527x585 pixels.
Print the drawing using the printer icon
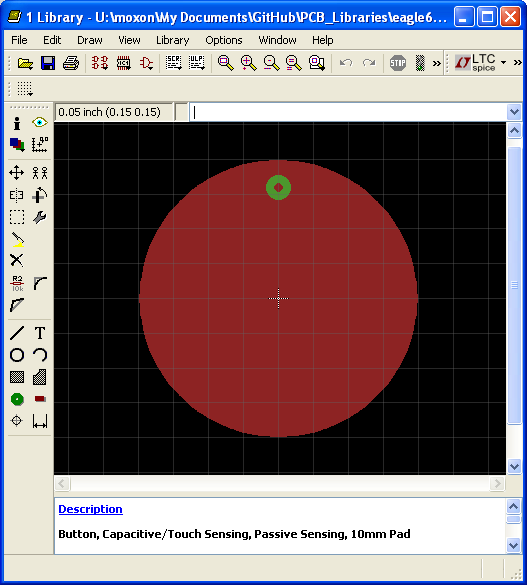coord(71,63)
